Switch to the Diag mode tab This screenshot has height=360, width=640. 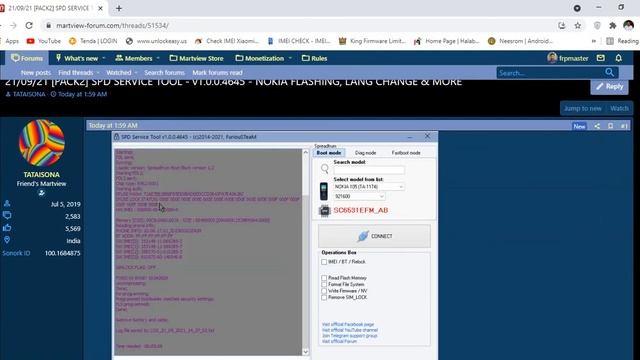point(365,153)
